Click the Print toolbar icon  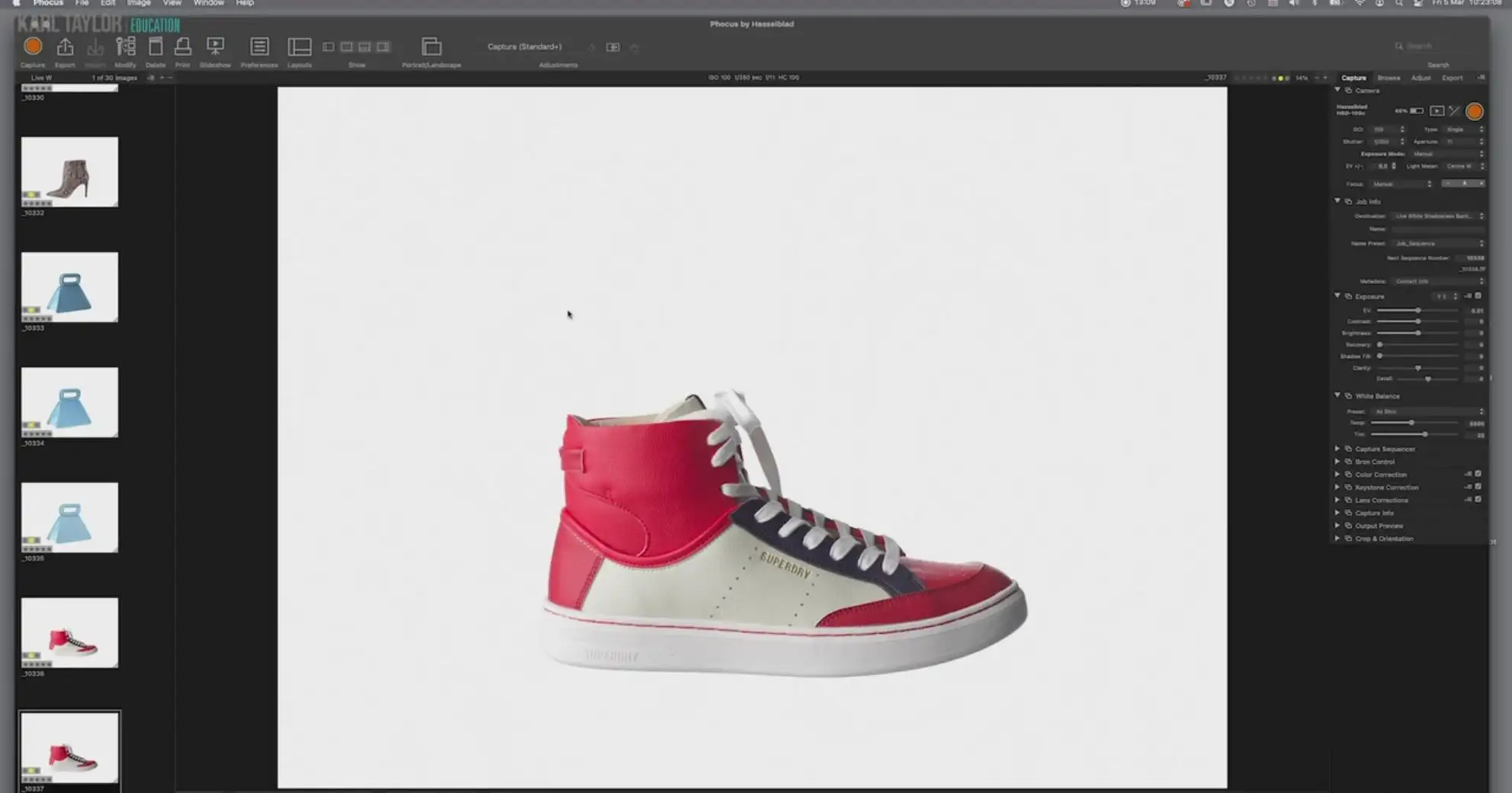tap(183, 46)
